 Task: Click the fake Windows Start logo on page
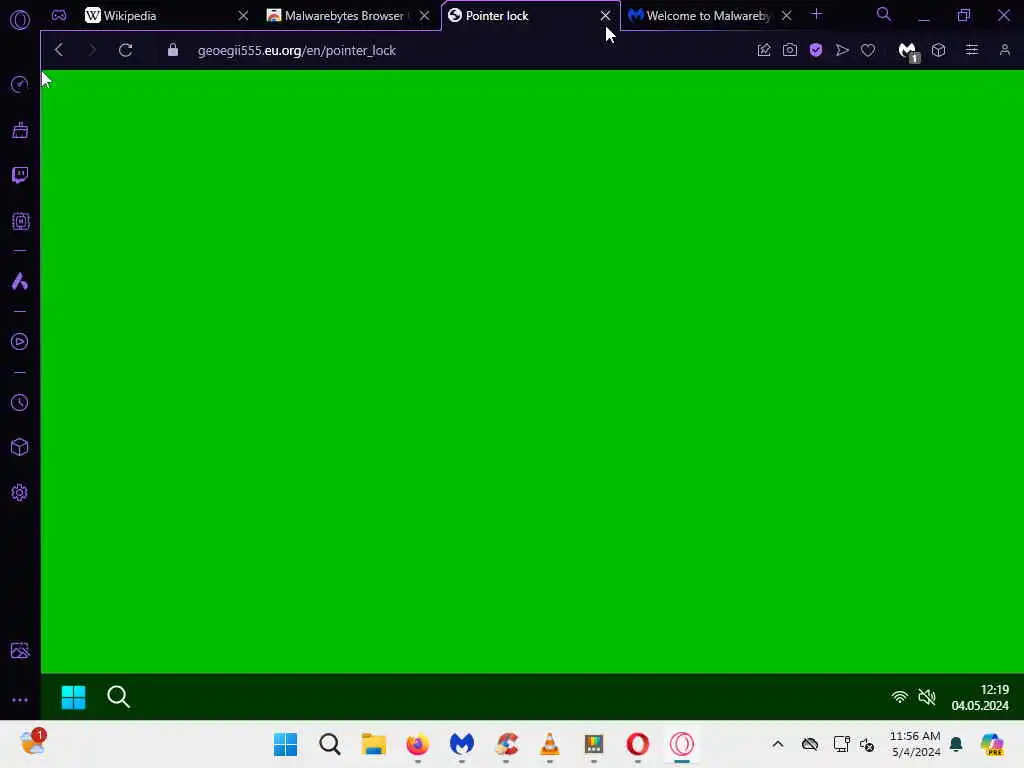point(73,697)
